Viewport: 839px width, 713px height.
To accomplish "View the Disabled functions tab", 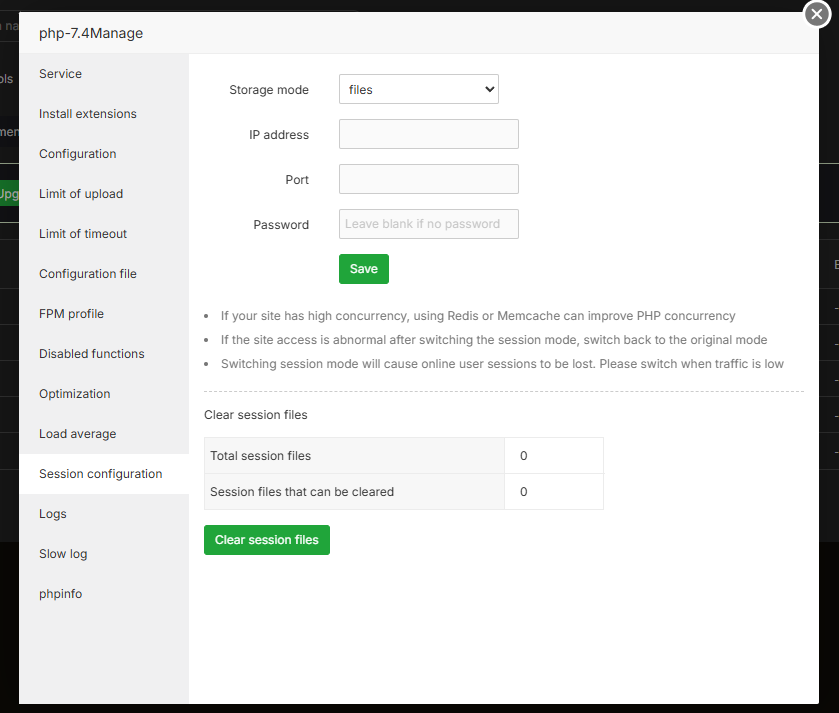I will tap(92, 354).
